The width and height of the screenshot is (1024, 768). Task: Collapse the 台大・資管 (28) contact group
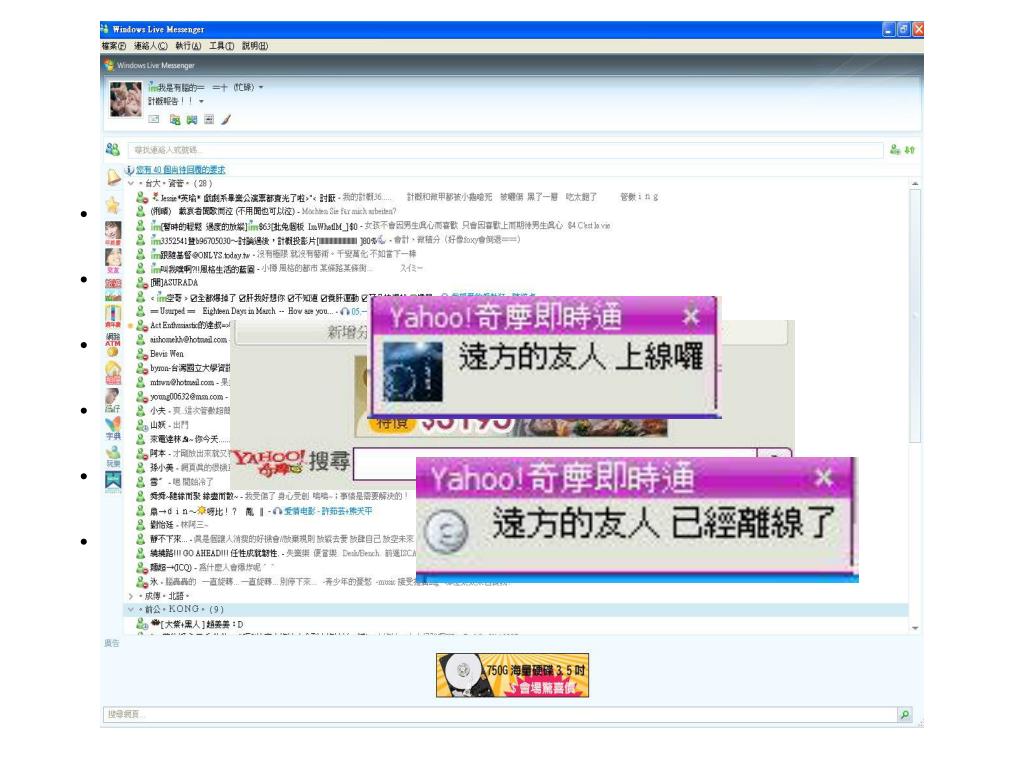click(131, 184)
